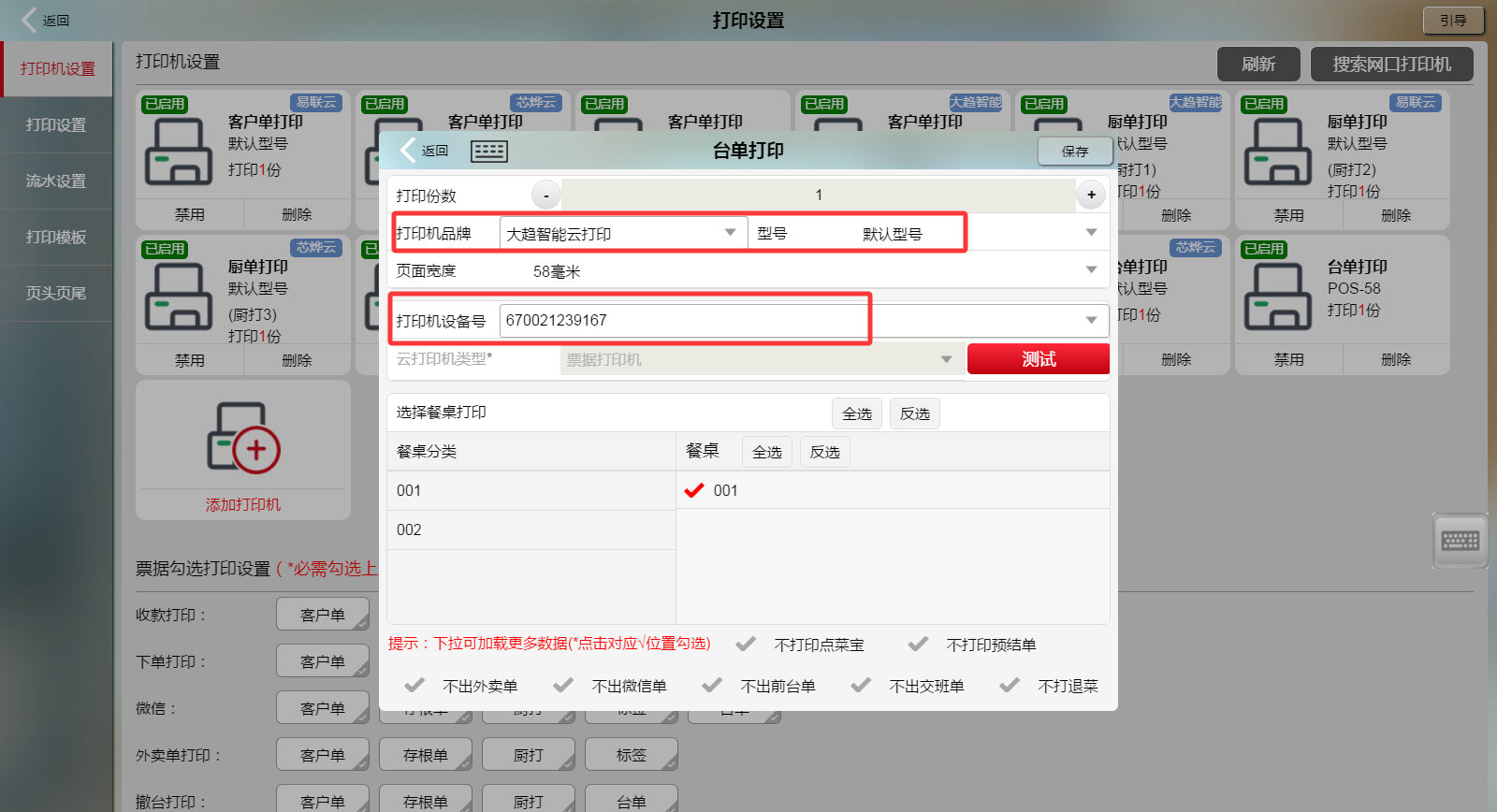This screenshot has width=1497, height=812.
Task: Click the POS-58 台单打印 printer icon
Action: click(x=1277, y=297)
